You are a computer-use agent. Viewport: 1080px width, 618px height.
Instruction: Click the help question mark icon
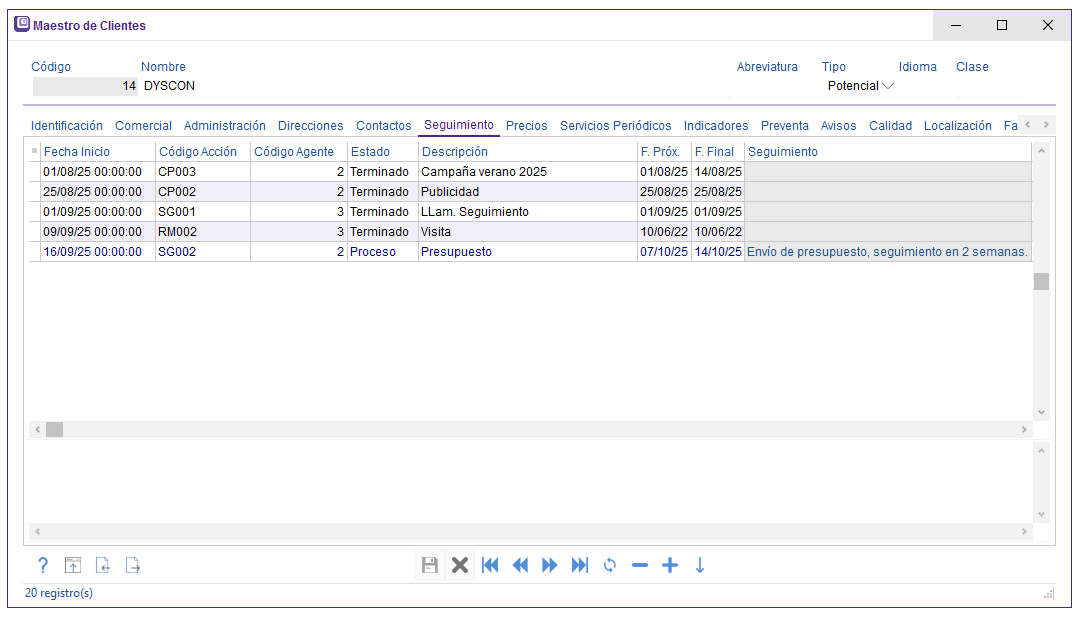tap(43, 565)
